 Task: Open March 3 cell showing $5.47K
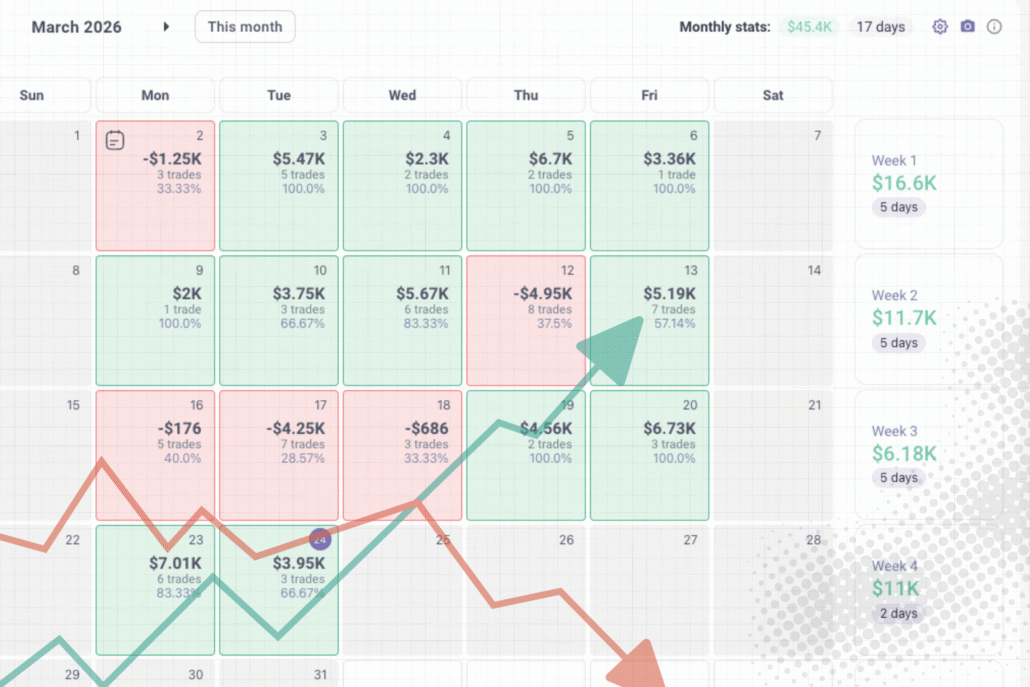point(279,186)
